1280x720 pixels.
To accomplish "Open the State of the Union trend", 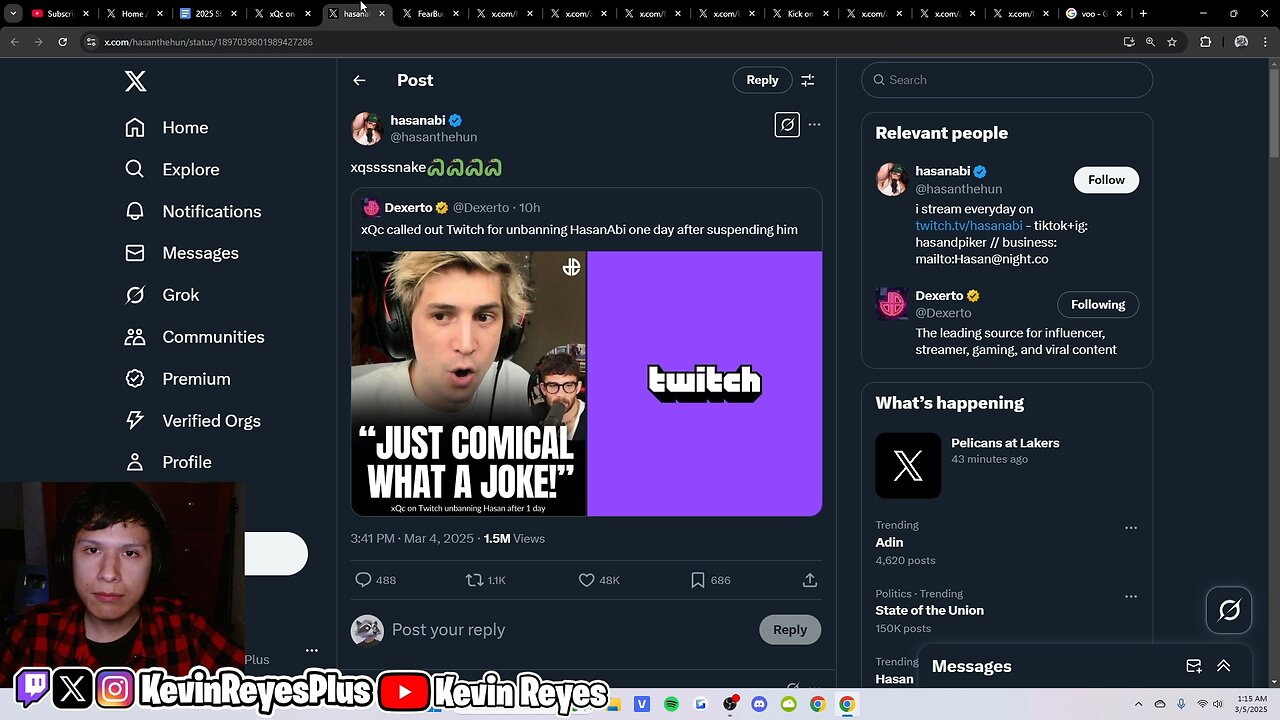I will [929, 611].
